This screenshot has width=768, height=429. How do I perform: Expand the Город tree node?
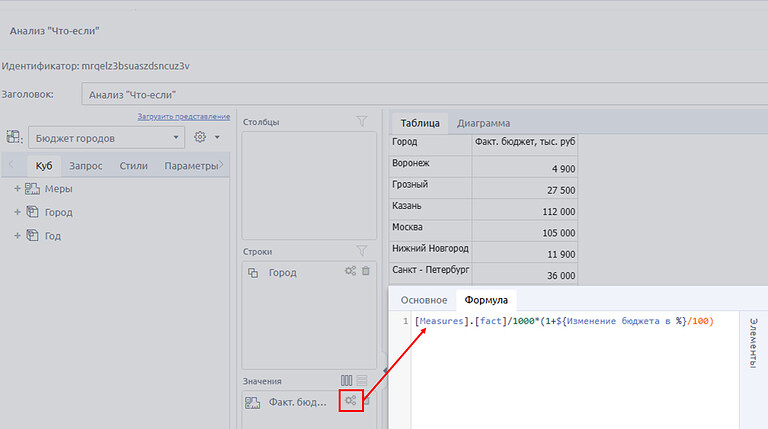point(17,212)
